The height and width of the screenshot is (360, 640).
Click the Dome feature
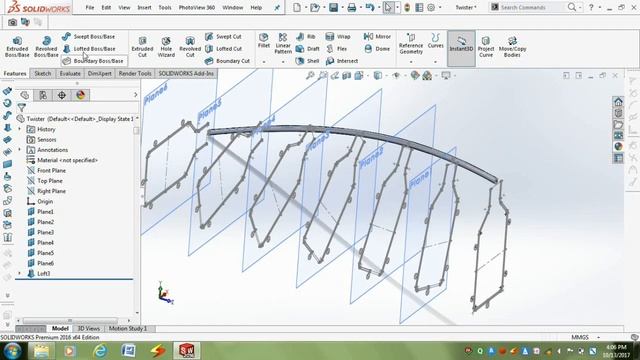[377, 49]
